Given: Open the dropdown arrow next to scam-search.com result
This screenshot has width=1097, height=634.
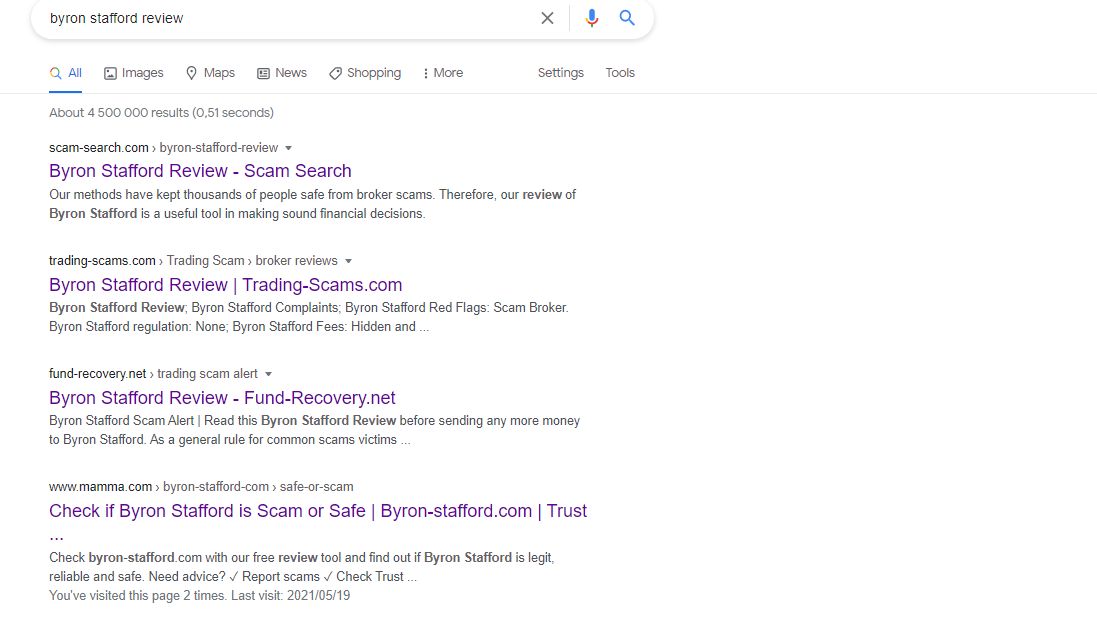Looking at the screenshot, I should pyautogui.click(x=288, y=148).
